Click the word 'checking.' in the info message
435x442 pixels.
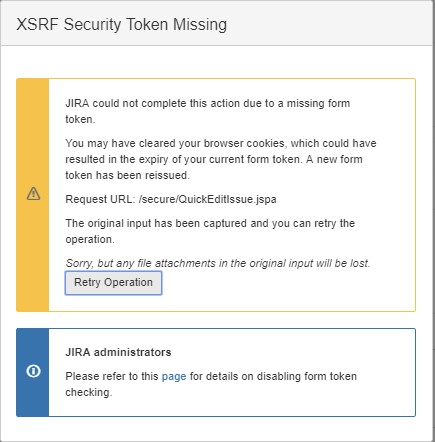[x=89, y=392]
